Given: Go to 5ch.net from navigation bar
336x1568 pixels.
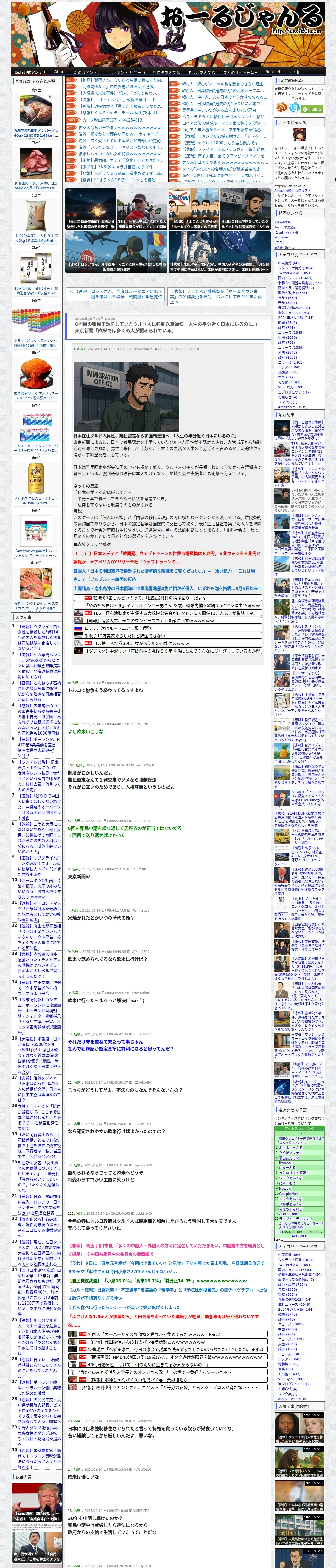Looking at the screenshot, I should click(x=273, y=72).
